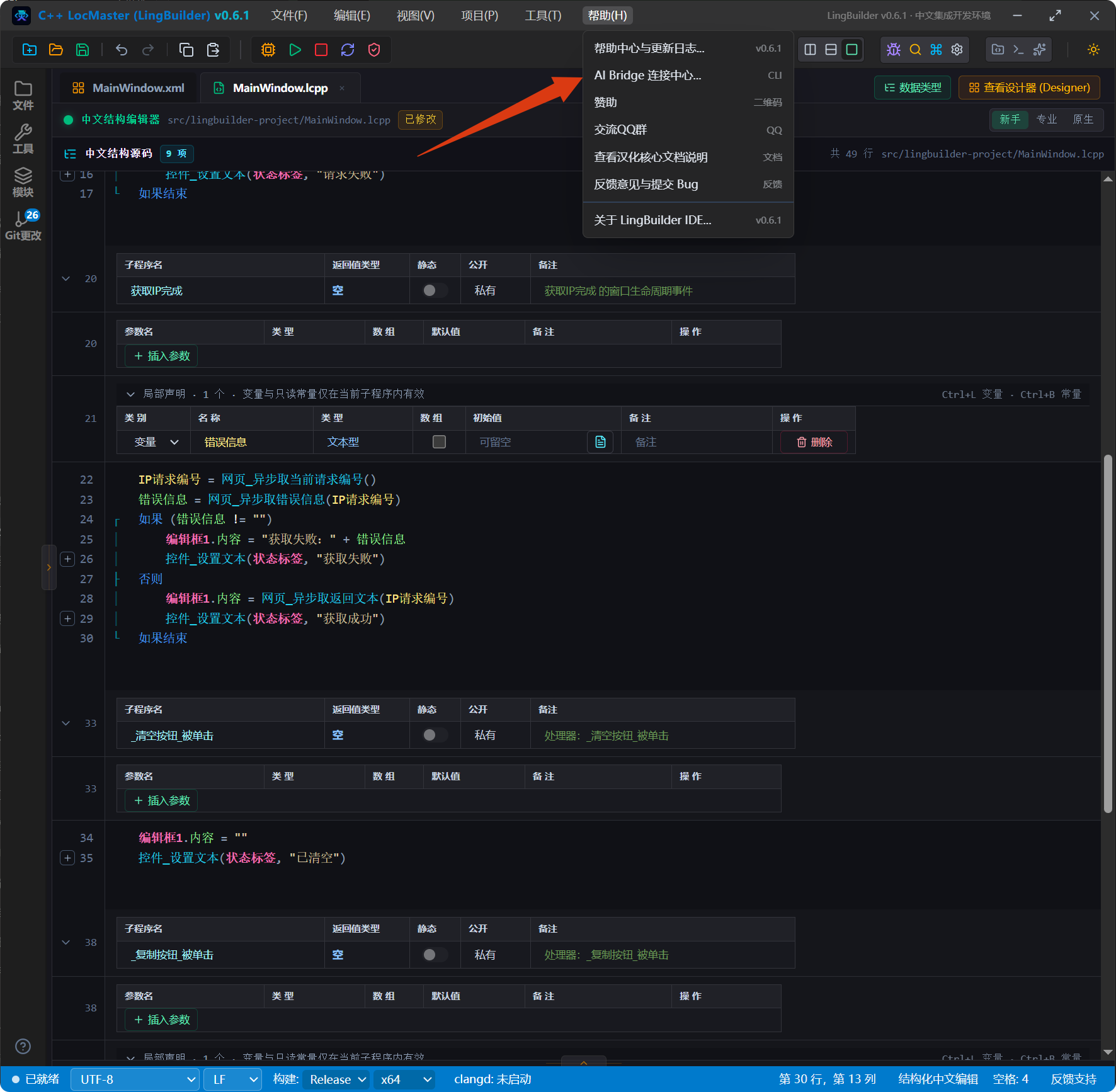
Task: Open the x64 architecture dropdown
Action: (405, 1079)
